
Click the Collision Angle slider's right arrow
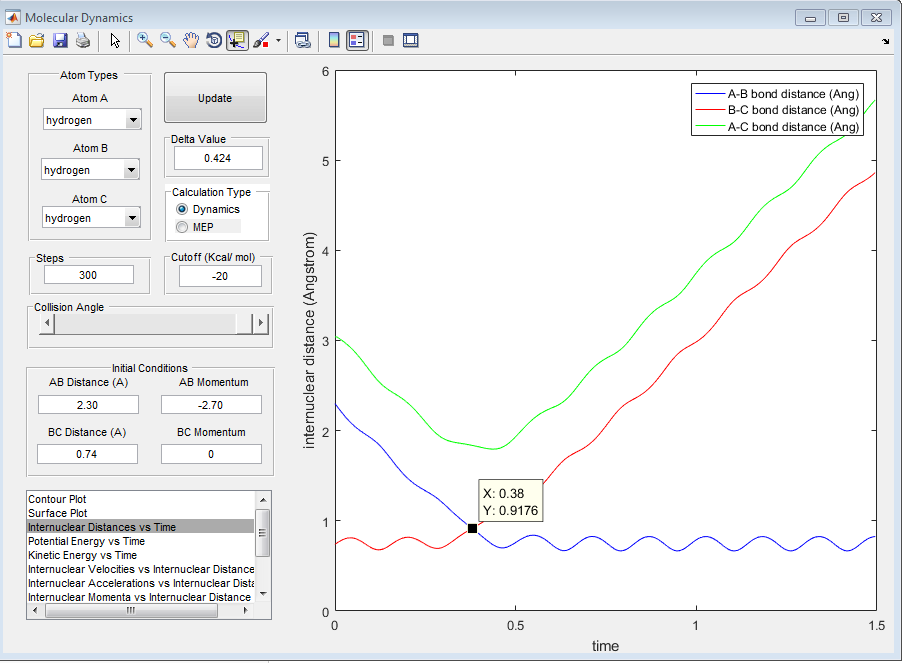[x=262, y=323]
